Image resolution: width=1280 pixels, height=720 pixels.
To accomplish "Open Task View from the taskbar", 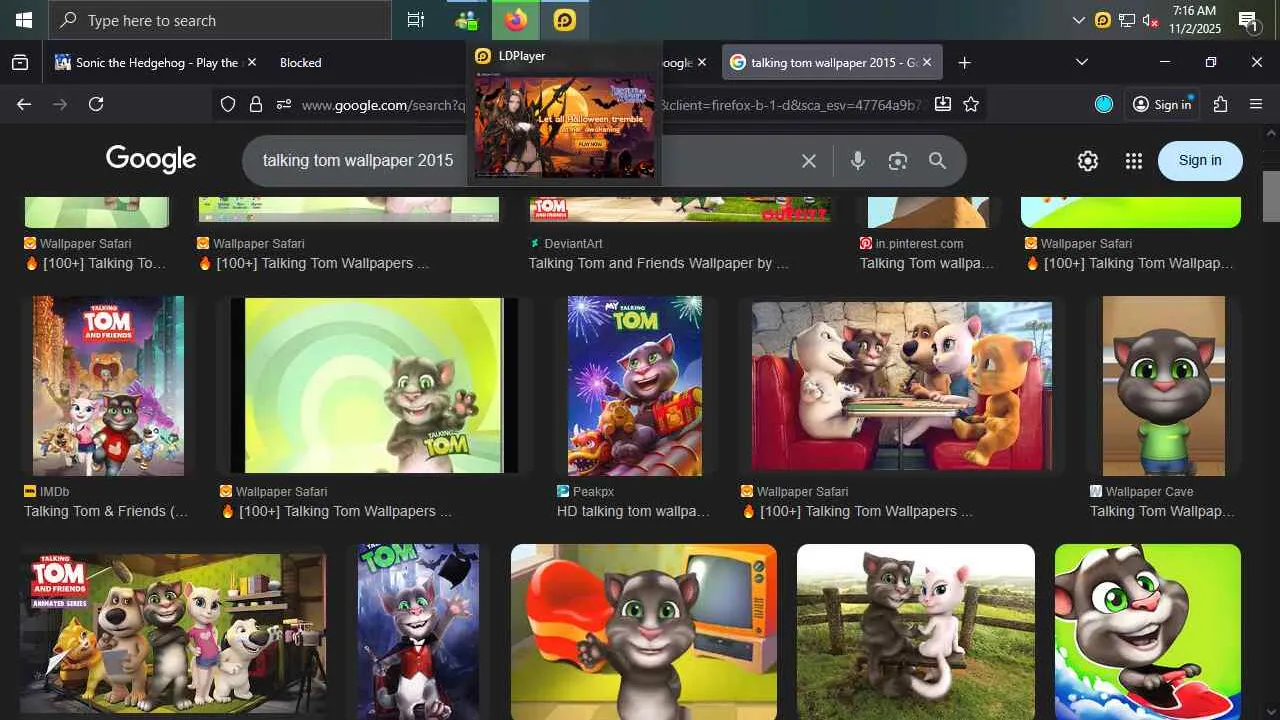I will click(x=416, y=20).
